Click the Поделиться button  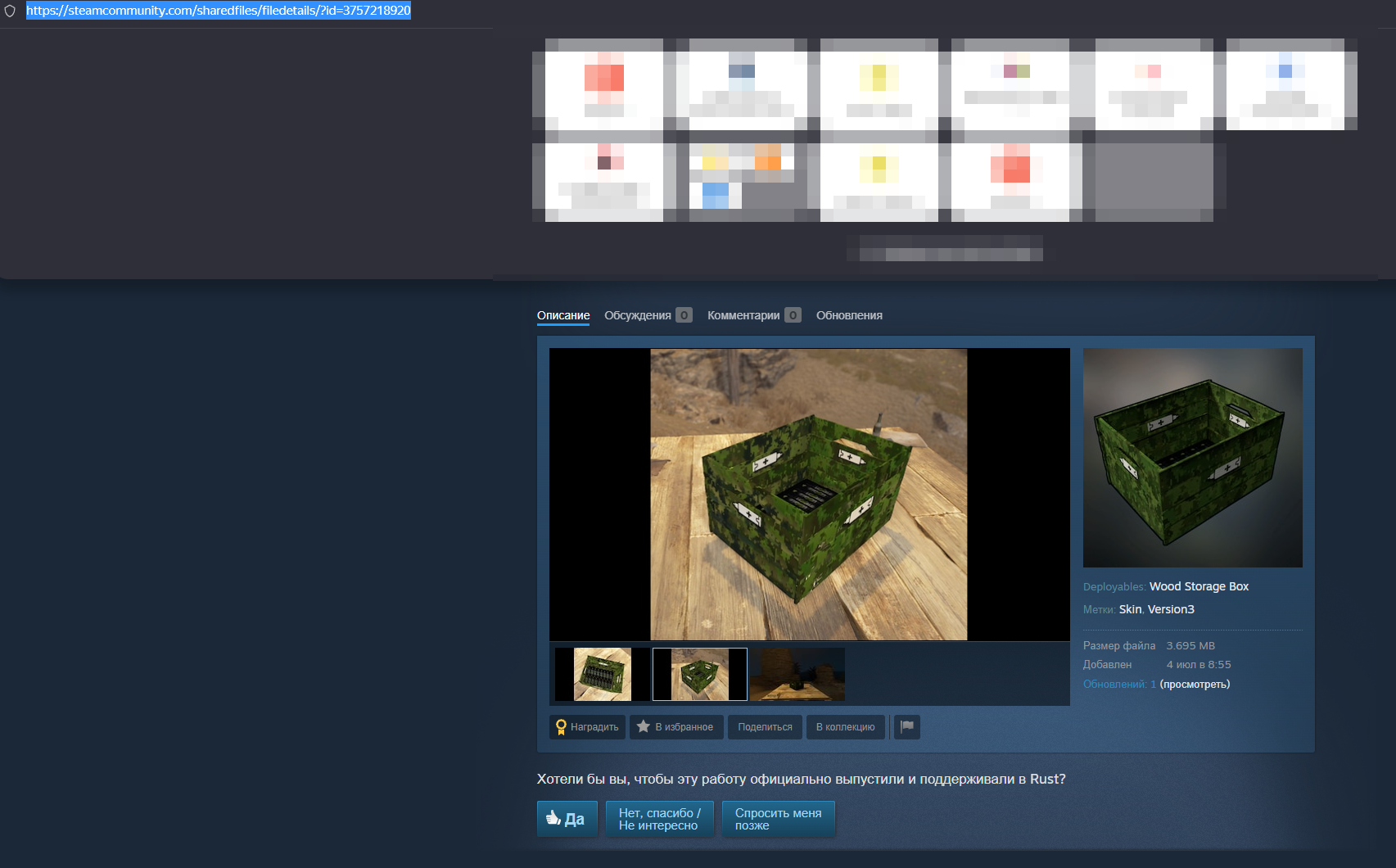(765, 726)
